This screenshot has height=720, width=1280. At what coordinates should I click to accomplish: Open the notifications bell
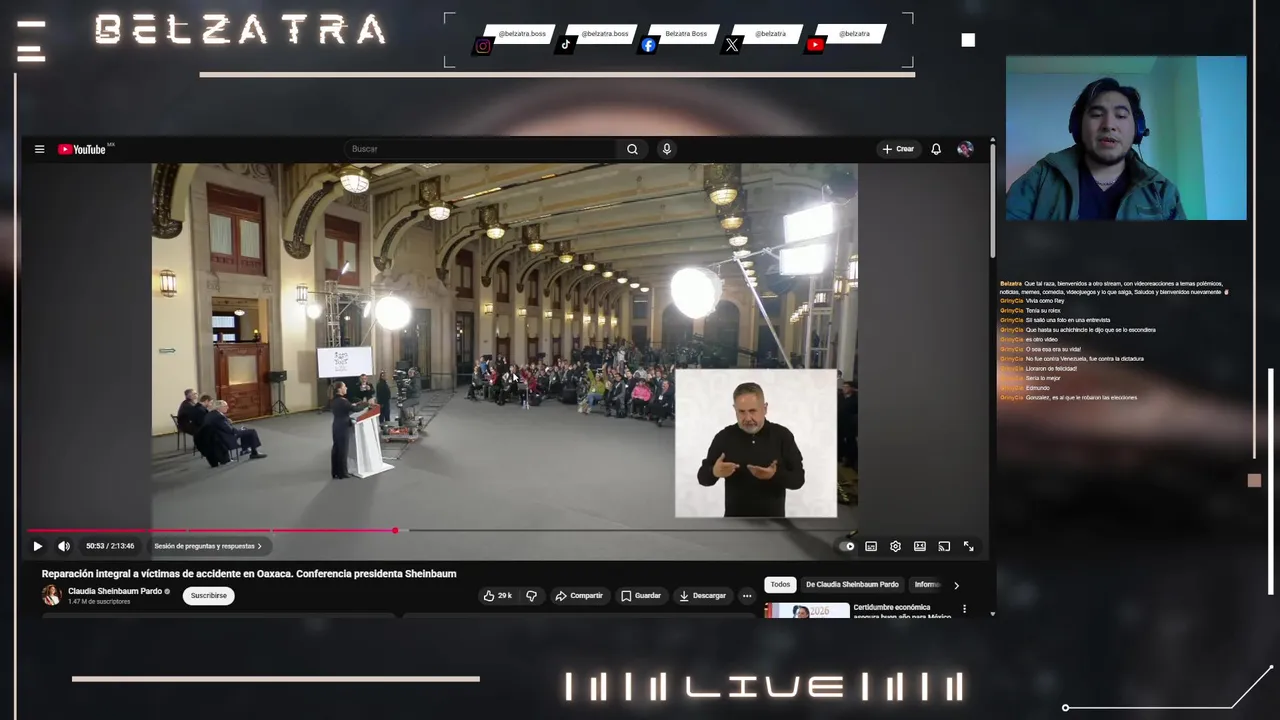(936, 149)
